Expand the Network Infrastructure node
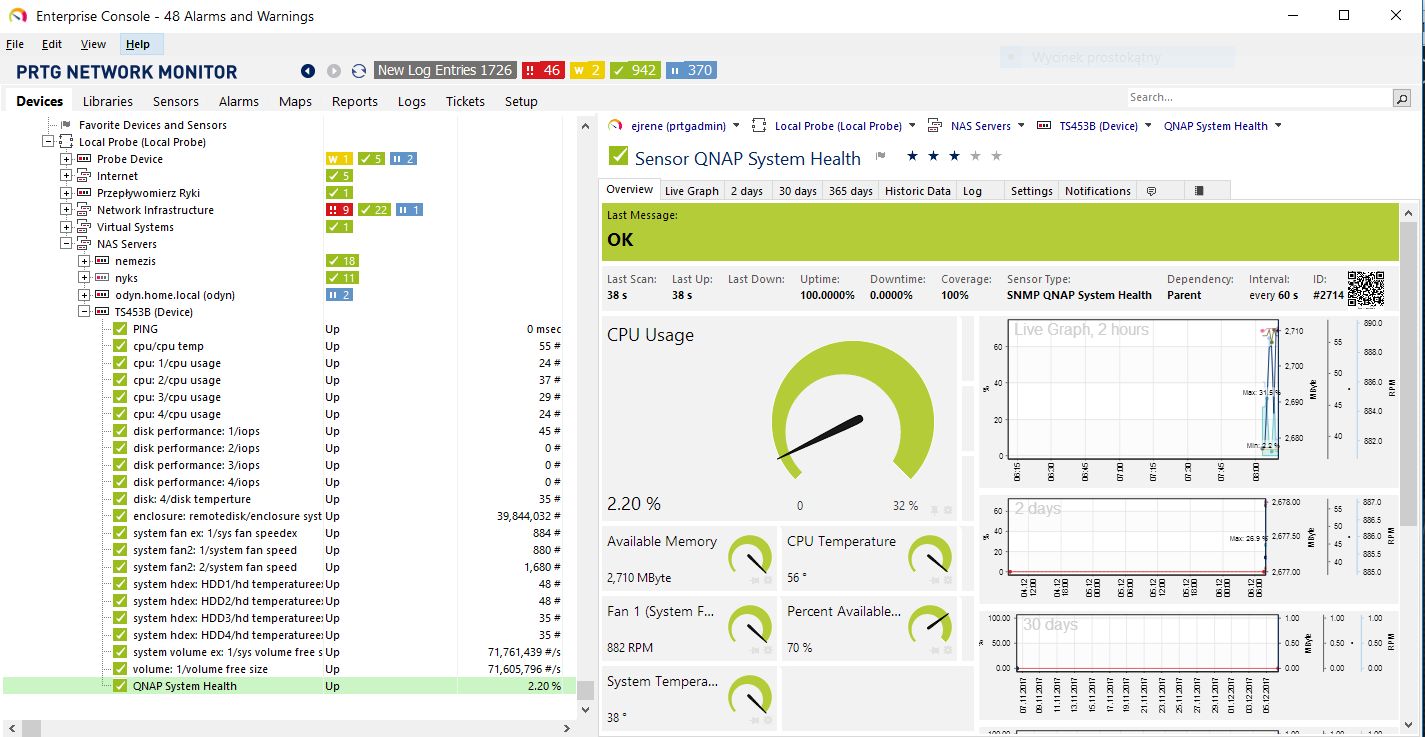Viewport: 1425px width, 737px height. 66,210
